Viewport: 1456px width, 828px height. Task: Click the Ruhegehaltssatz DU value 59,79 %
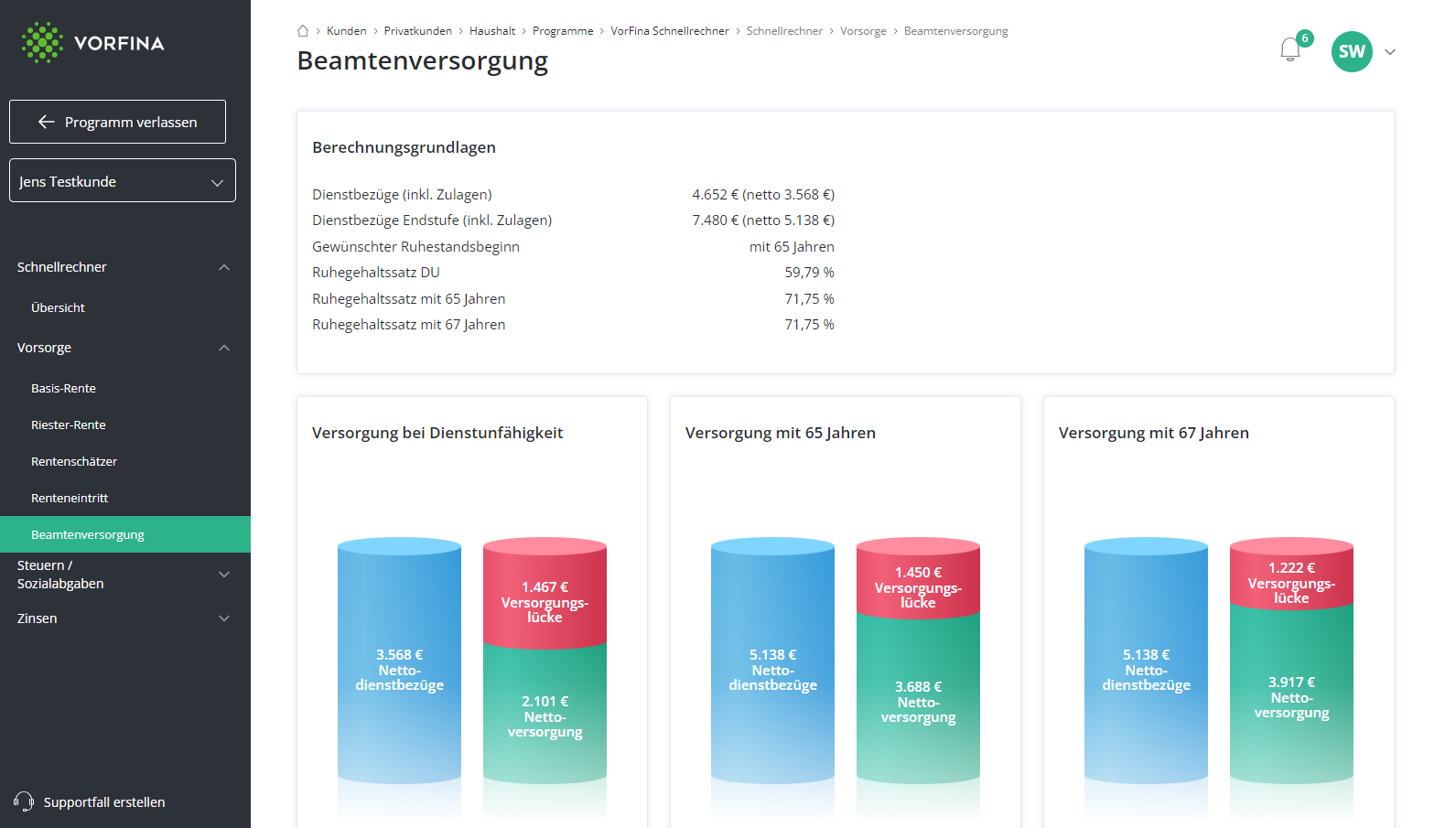(x=809, y=273)
